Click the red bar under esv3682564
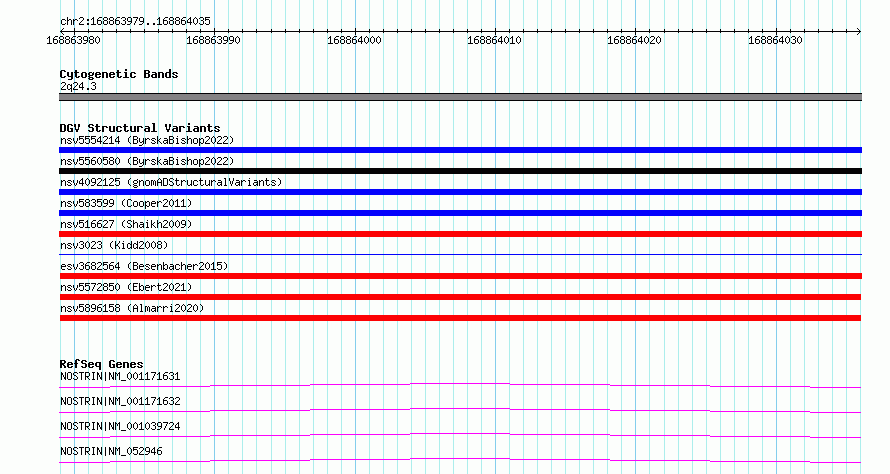 [x=460, y=276]
